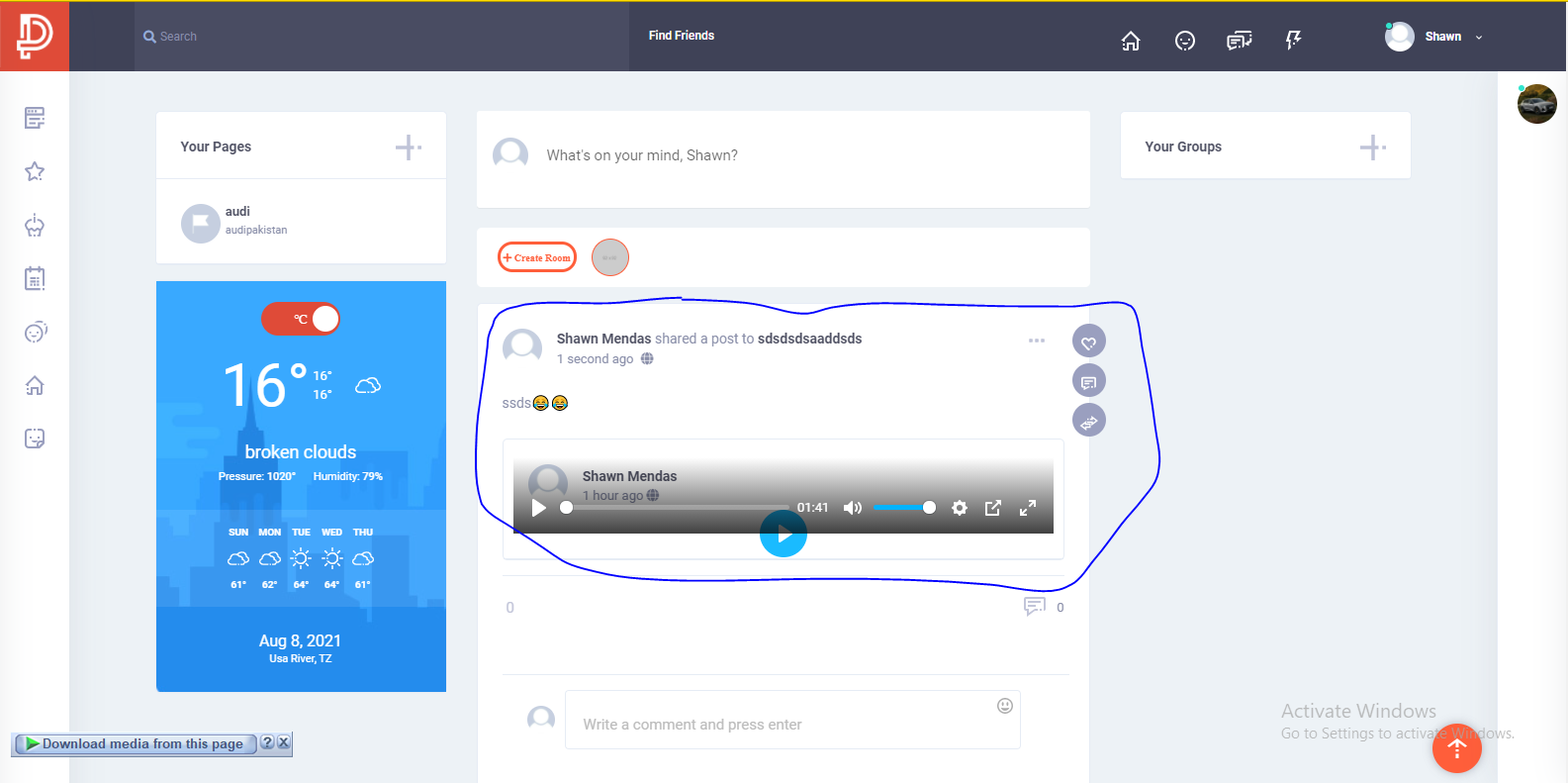The image size is (1568, 783).
Task: Click the home icon in top navbar
Action: [1131, 41]
